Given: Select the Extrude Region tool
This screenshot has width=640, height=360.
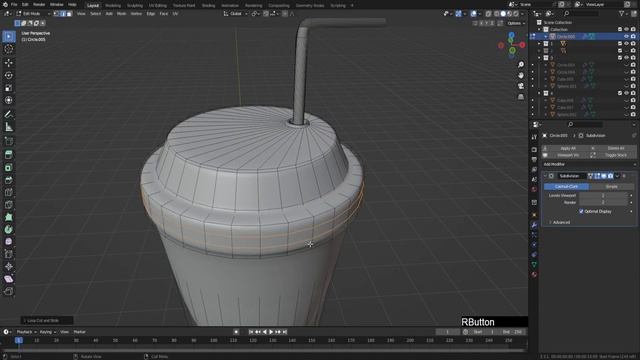Looking at the screenshot, I should click(x=9, y=155).
